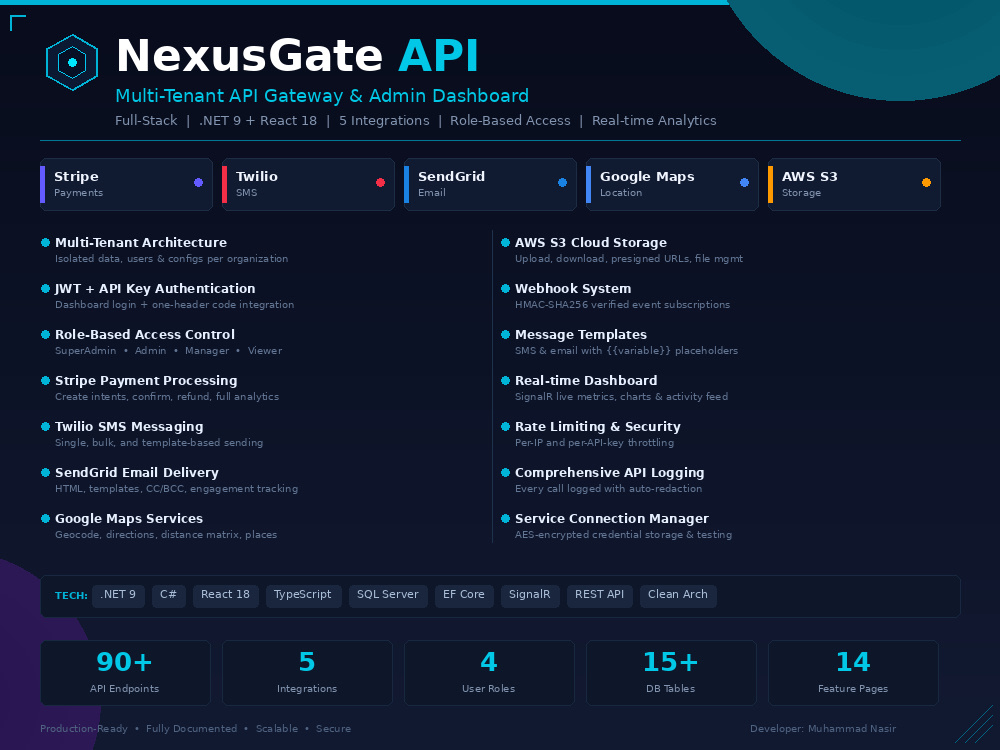This screenshot has height=750, width=1000.
Task: Open the Stripe Payments card
Action: point(126,184)
